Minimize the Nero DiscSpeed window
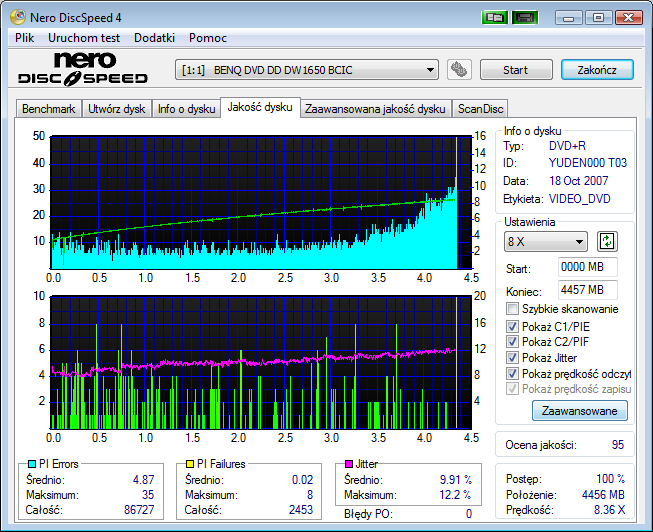Viewport: 653px width, 532px height. pyautogui.click(x=568, y=17)
